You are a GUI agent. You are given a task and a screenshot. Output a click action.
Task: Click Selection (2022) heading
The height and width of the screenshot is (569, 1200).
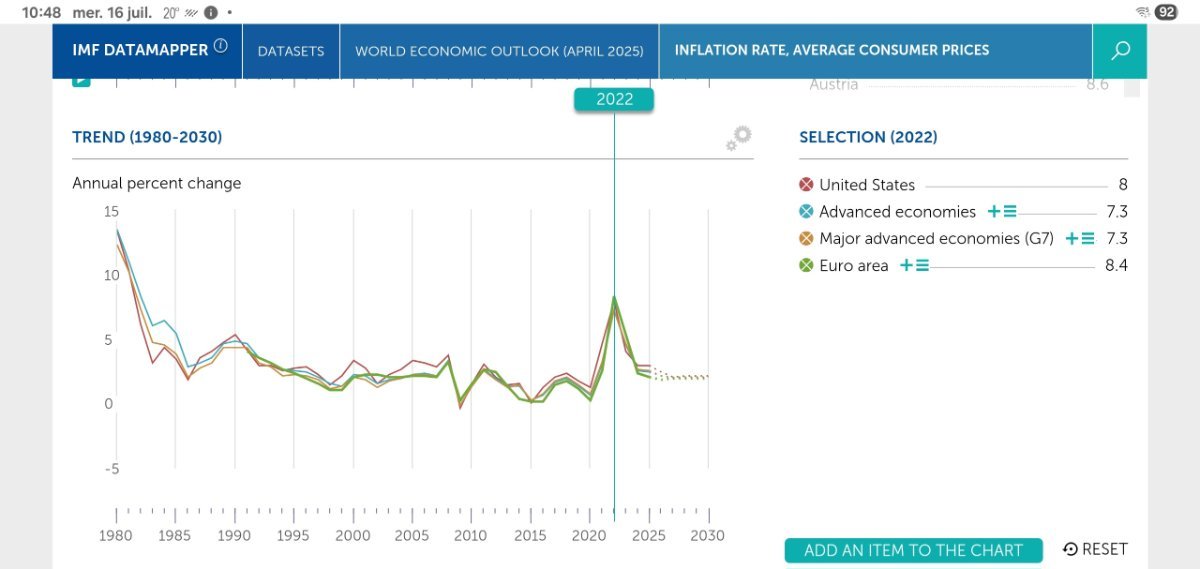[868, 137]
